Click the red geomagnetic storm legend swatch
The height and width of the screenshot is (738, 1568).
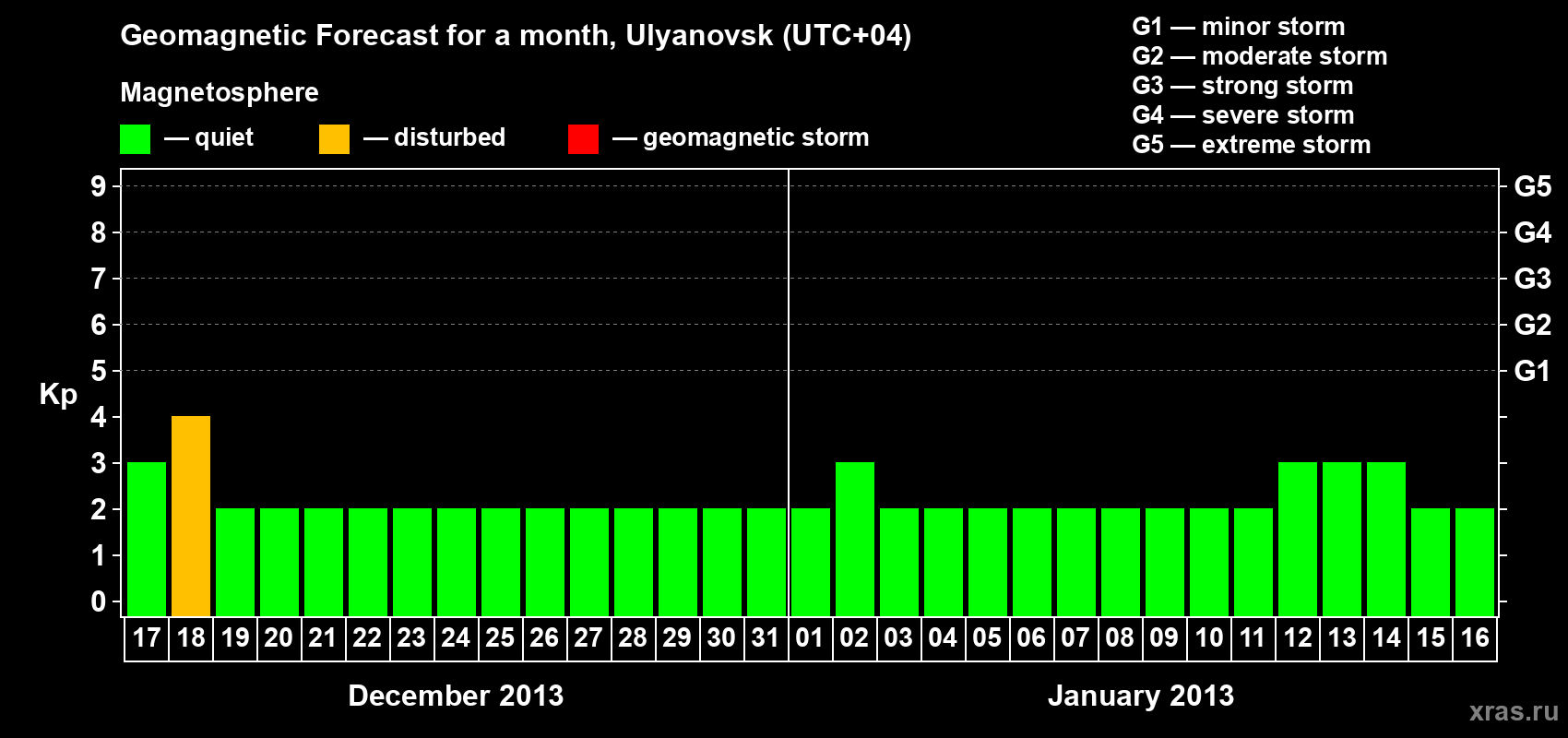click(583, 139)
